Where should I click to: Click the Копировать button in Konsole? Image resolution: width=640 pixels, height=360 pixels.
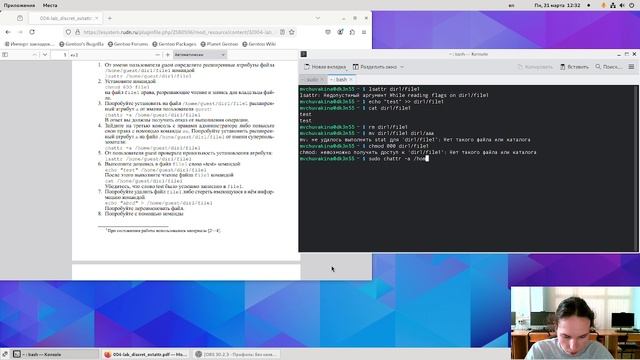click(535, 67)
